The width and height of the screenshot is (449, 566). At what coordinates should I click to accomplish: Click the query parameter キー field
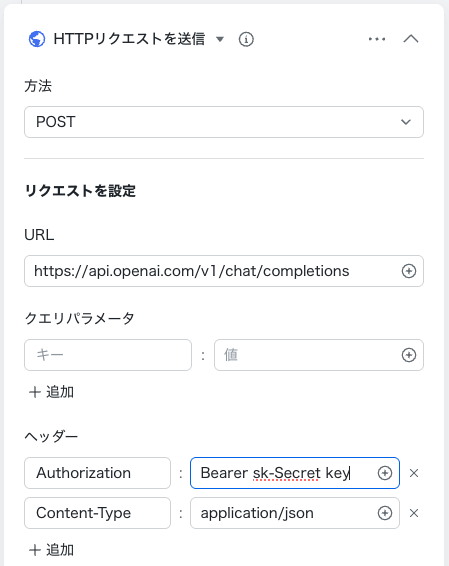pyautogui.click(x=108, y=355)
